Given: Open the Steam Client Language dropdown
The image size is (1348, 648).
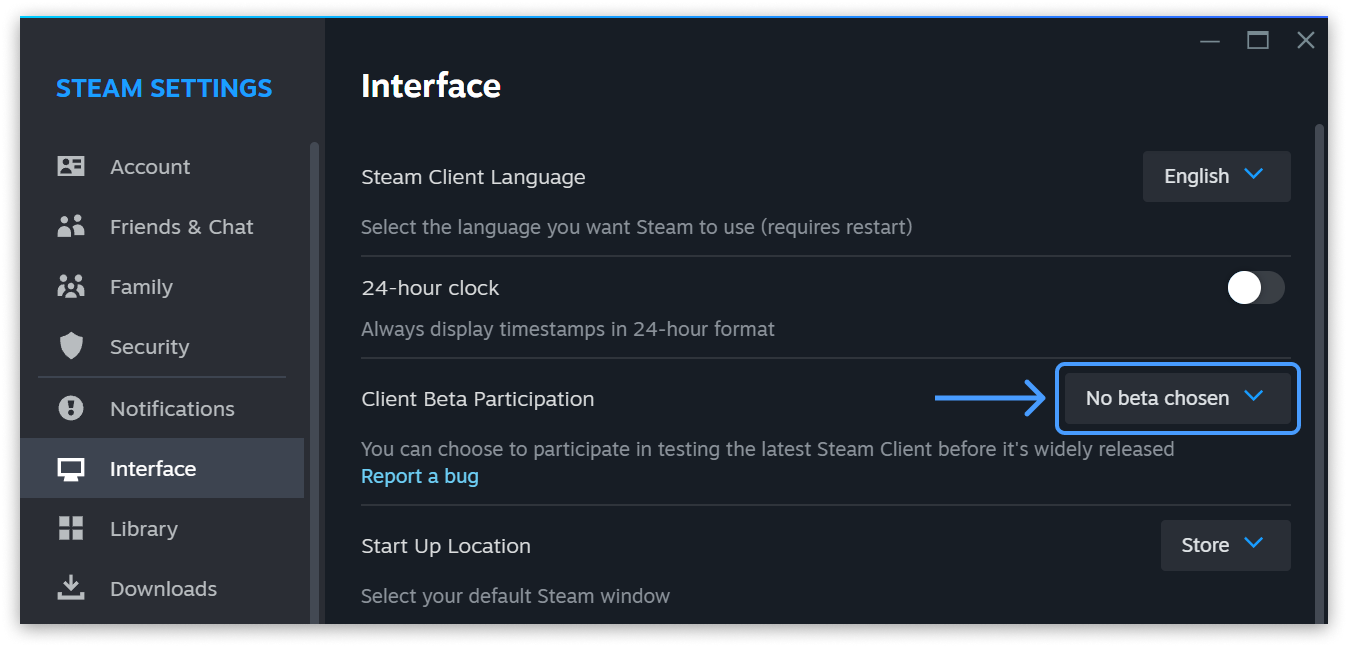Looking at the screenshot, I should [x=1216, y=176].
